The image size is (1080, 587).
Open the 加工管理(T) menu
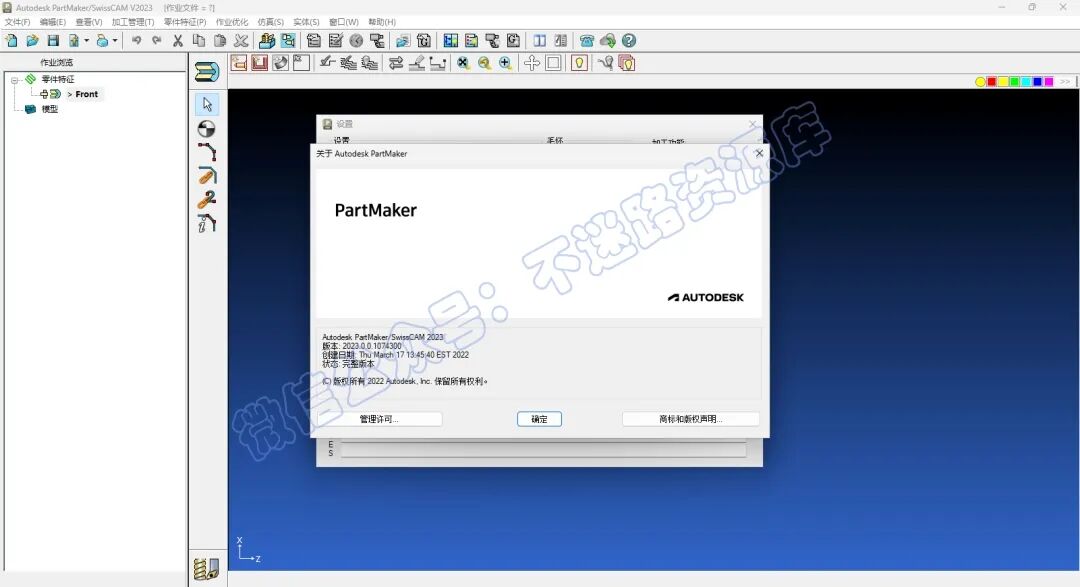(x=133, y=22)
